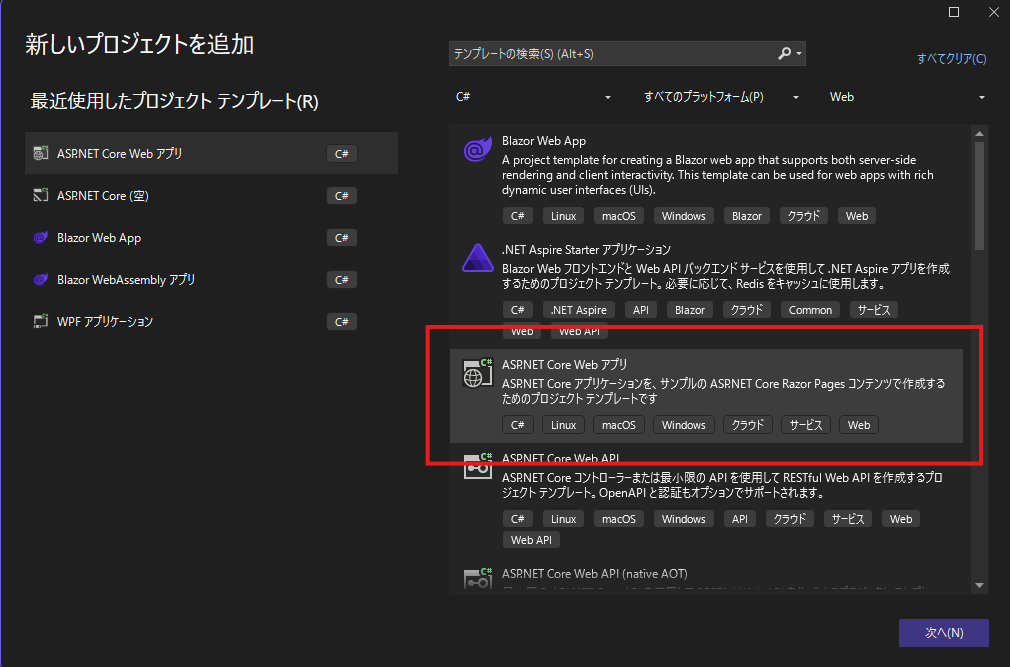Select WPF アプリケーション in recent templates

pos(211,321)
